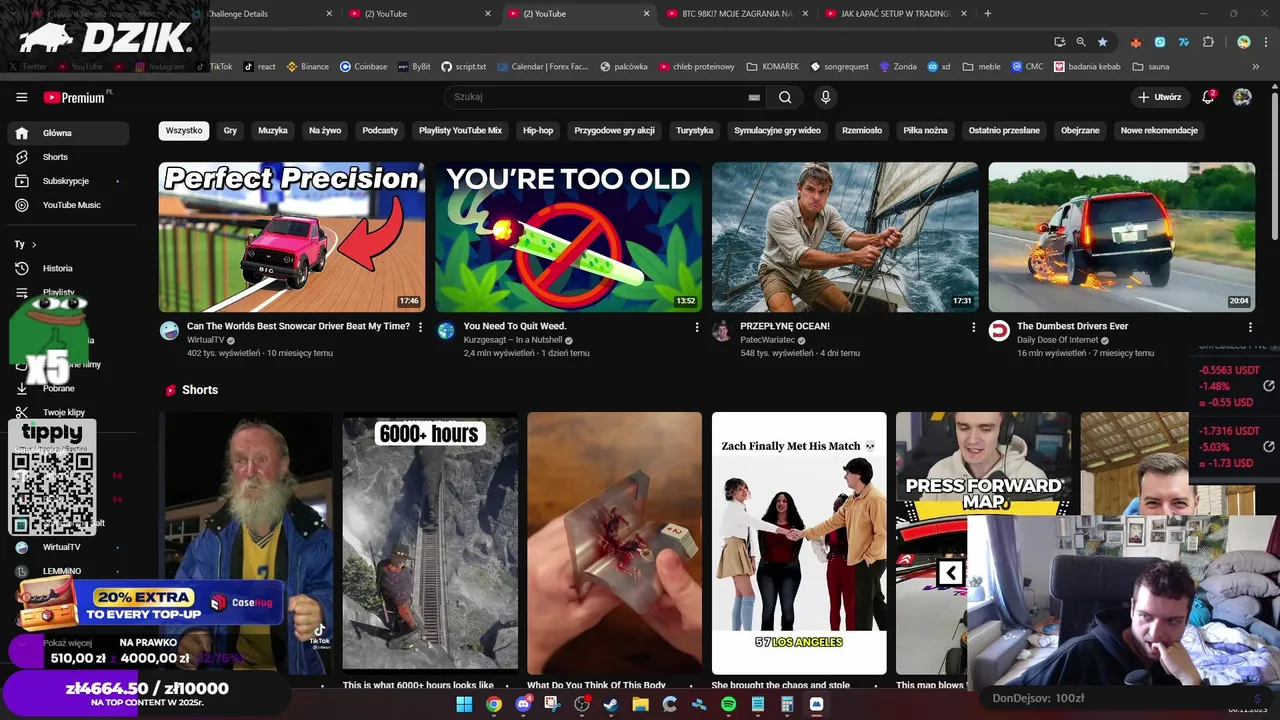
Task: Select the Przygodowe gry akcji chip
Action: (614, 130)
